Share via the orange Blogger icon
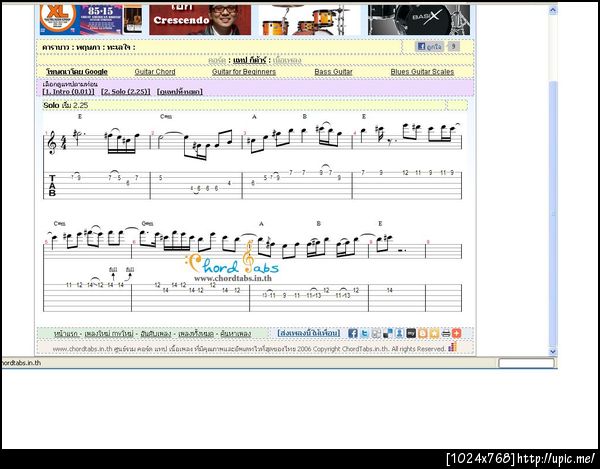600x469 pixels. pyautogui.click(x=422, y=333)
